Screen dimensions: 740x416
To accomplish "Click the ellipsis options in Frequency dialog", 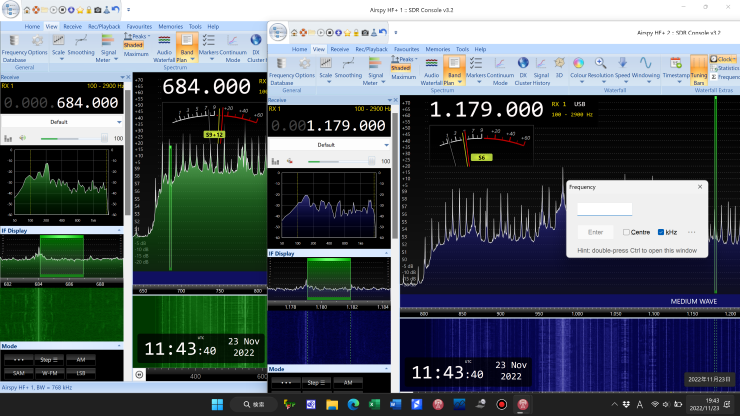I will click(x=691, y=232).
